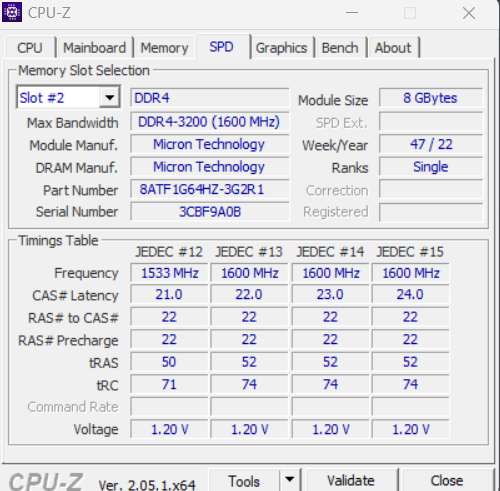Switch to the Mainboard tab
Viewport: 500px width, 491px height.
pyautogui.click(x=95, y=48)
